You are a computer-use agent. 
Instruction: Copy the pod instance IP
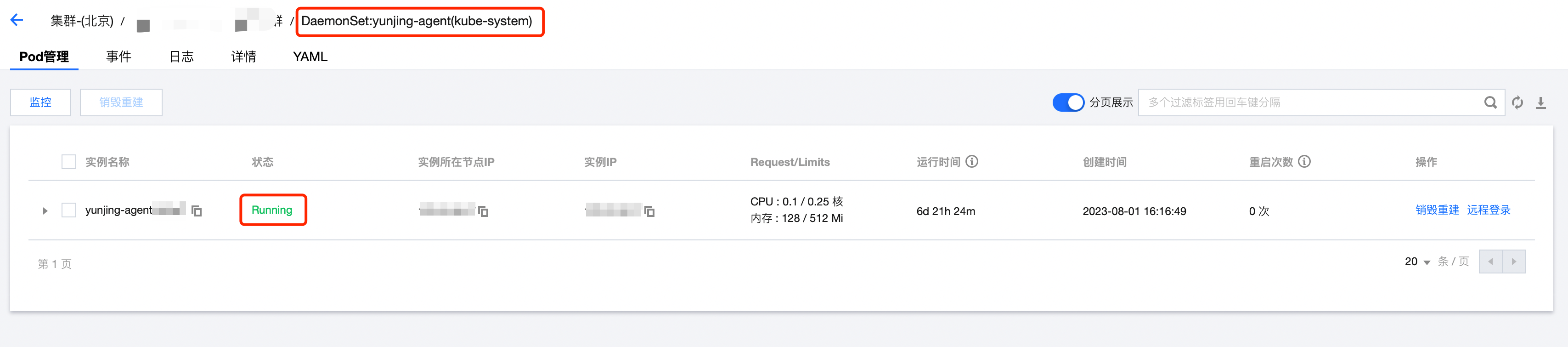point(649,211)
